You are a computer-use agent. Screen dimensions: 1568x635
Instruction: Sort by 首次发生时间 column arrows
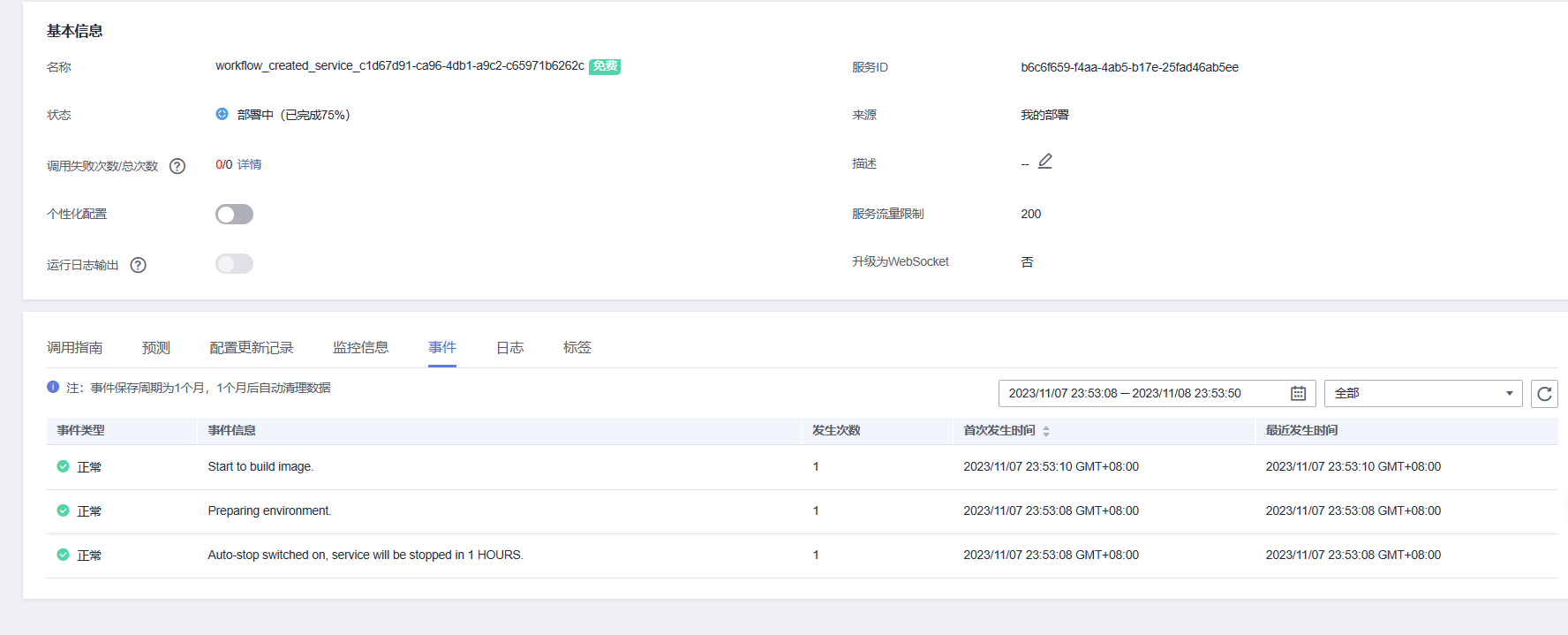1046,431
